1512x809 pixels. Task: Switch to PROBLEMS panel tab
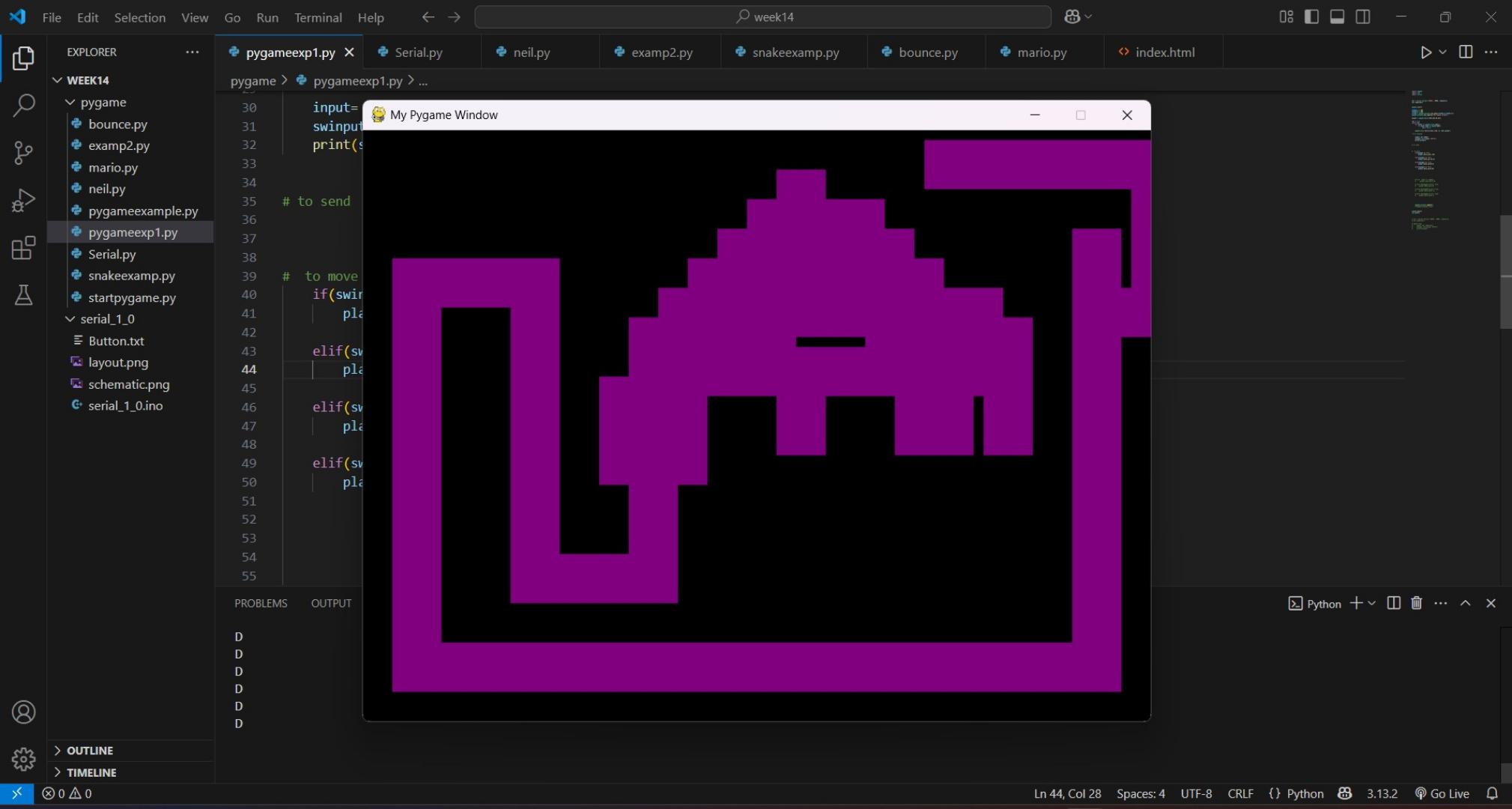(x=261, y=603)
